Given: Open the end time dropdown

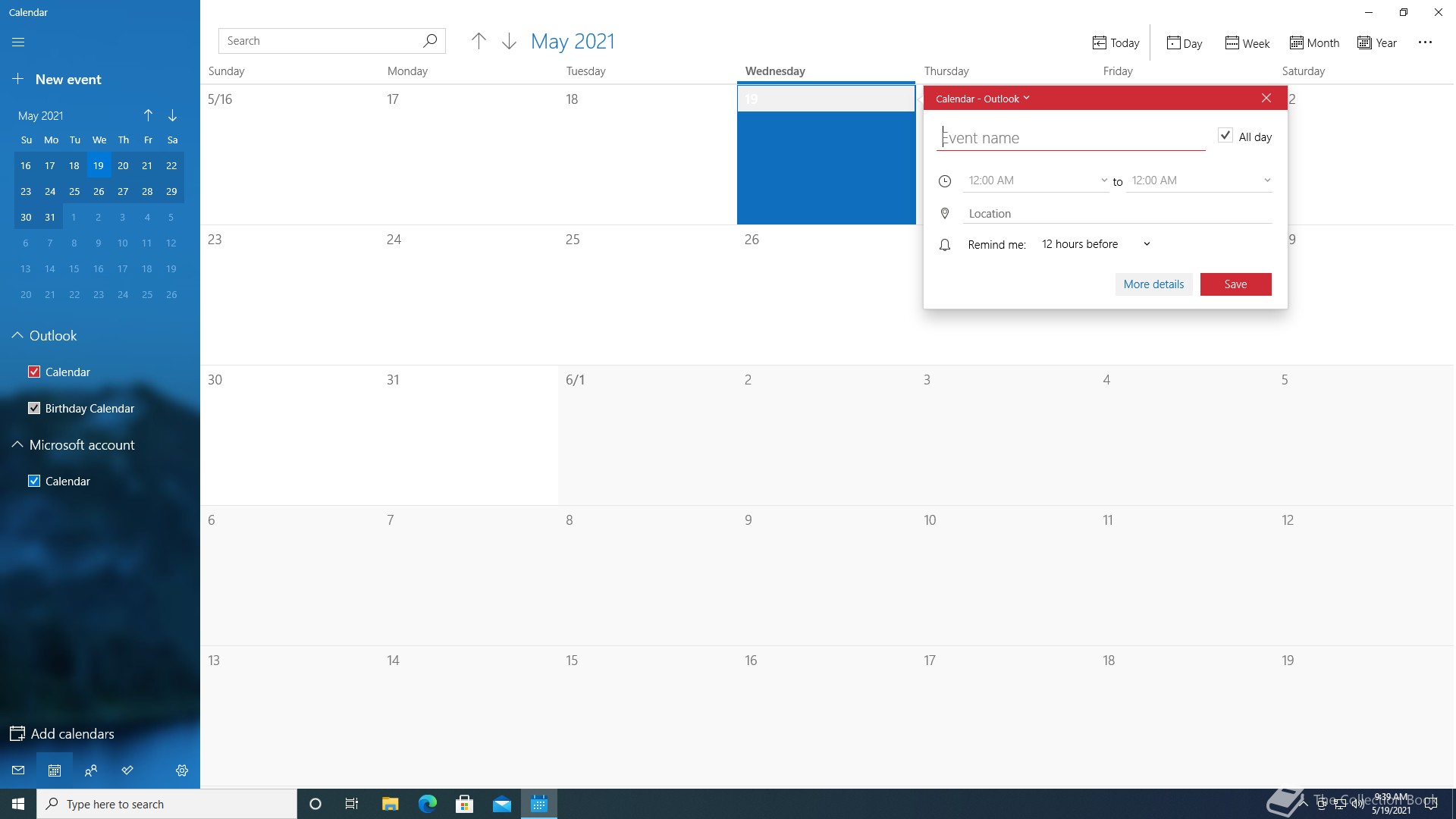Looking at the screenshot, I should (x=1200, y=180).
